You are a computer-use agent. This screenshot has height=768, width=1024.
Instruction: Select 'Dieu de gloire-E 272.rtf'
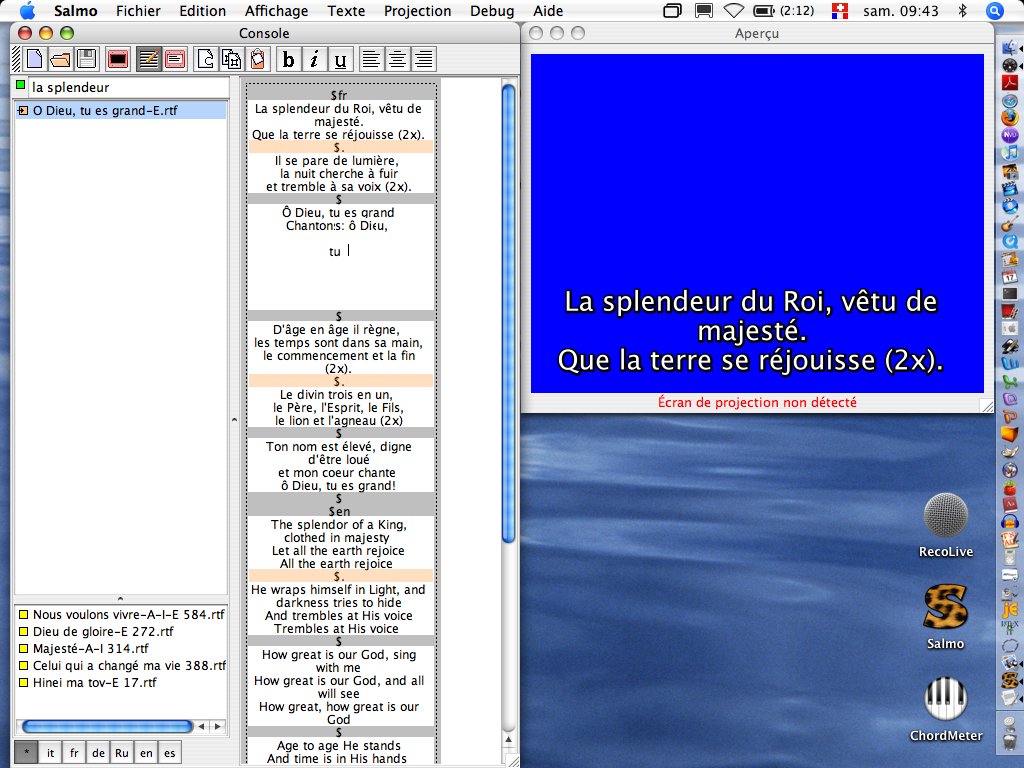(x=121, y=632)
